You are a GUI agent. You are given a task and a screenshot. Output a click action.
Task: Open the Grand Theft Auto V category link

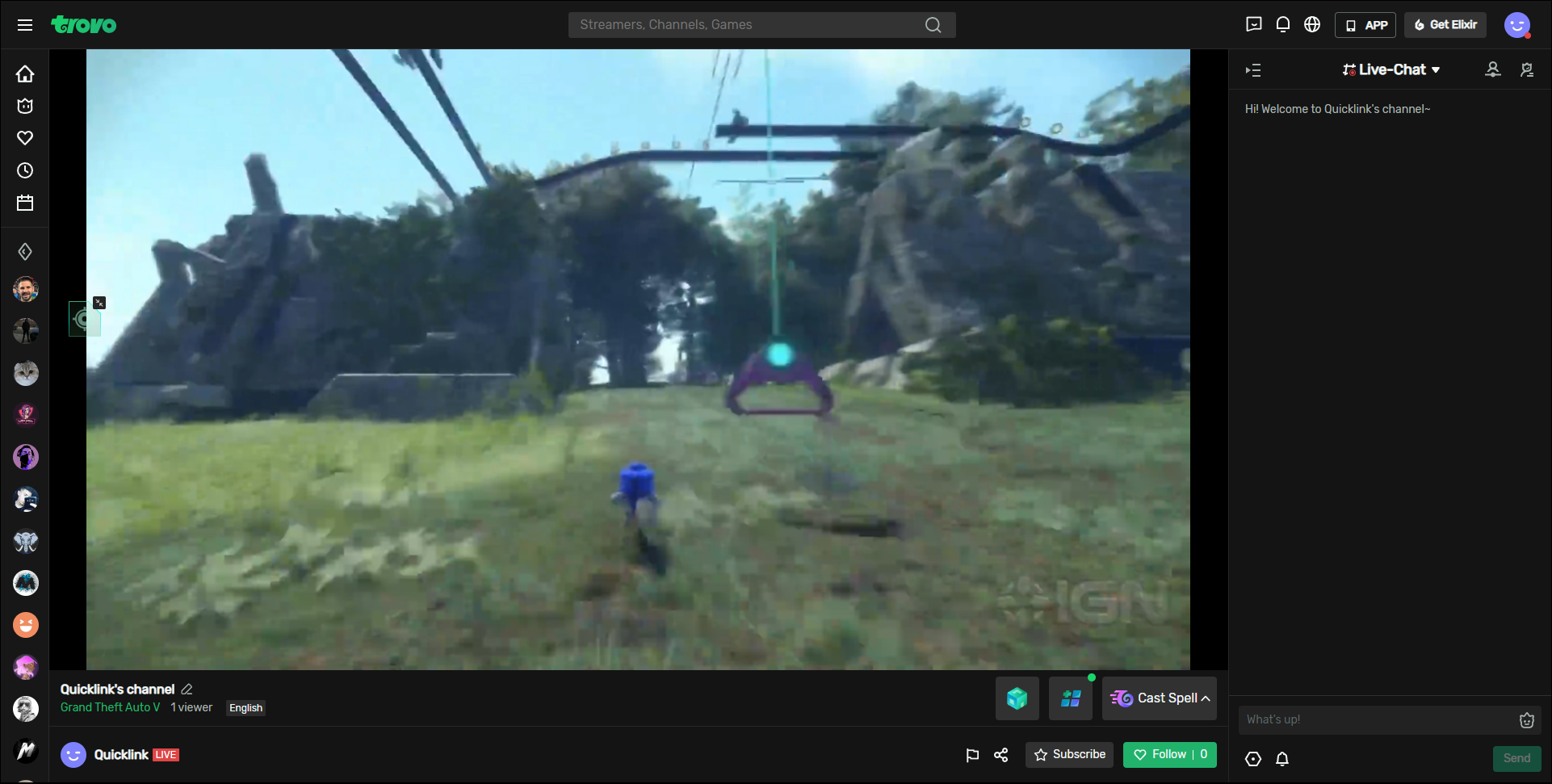point(111,707)
